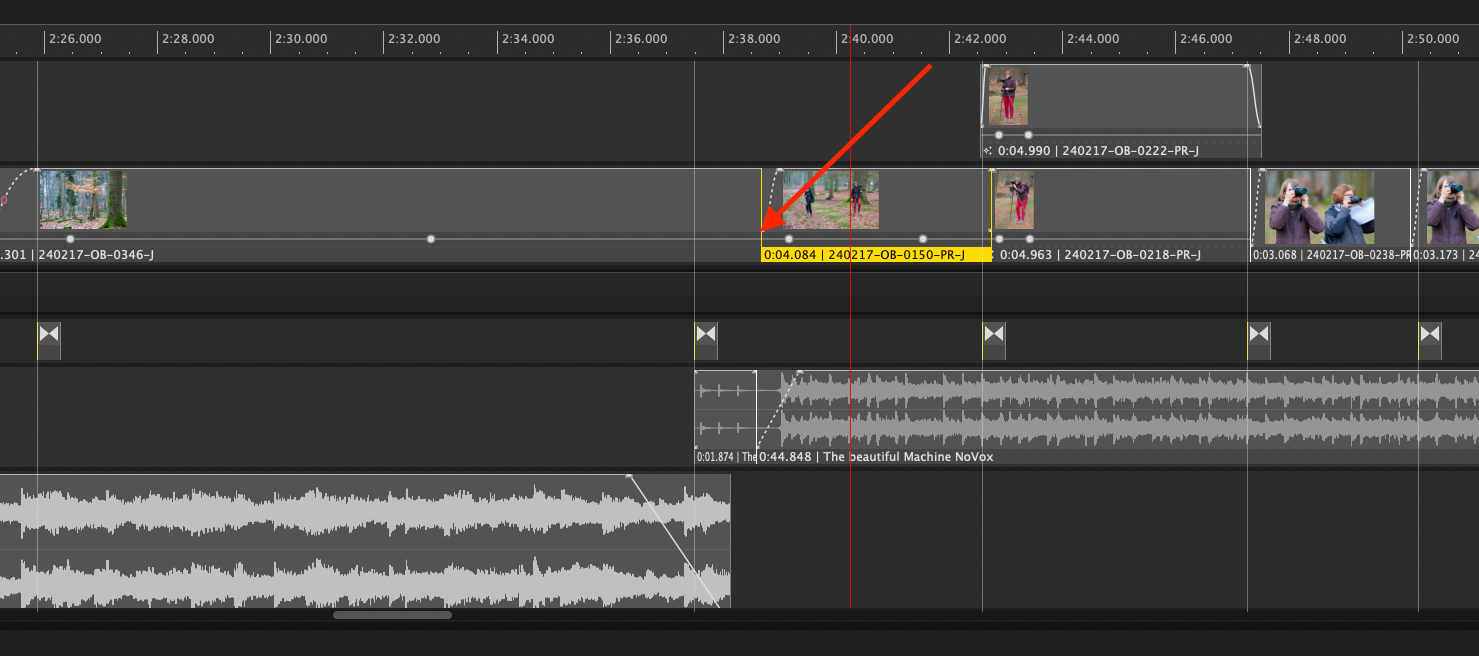Viewport: 1479px width, 656px height.
Task: Click ruler time label 2:44.000
Action: click(1093, 39)
